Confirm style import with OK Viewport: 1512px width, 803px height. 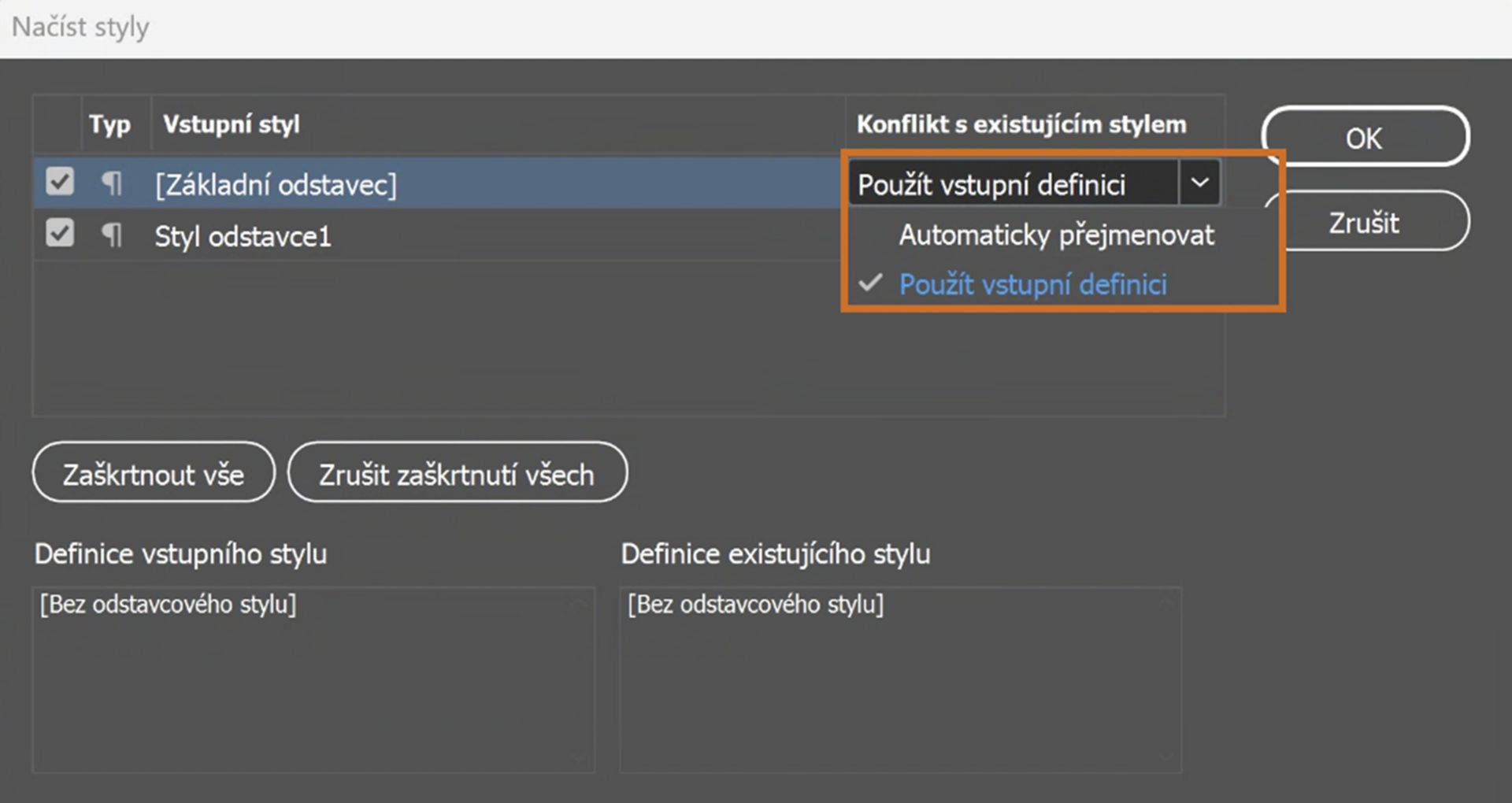(x=1366, y=138)
